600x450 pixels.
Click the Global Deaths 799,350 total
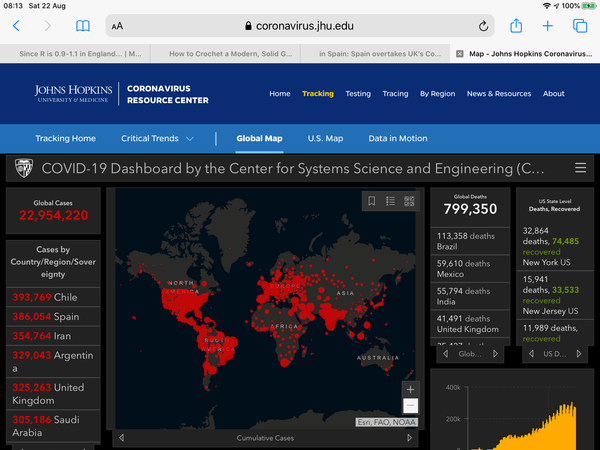coord(470,209)
